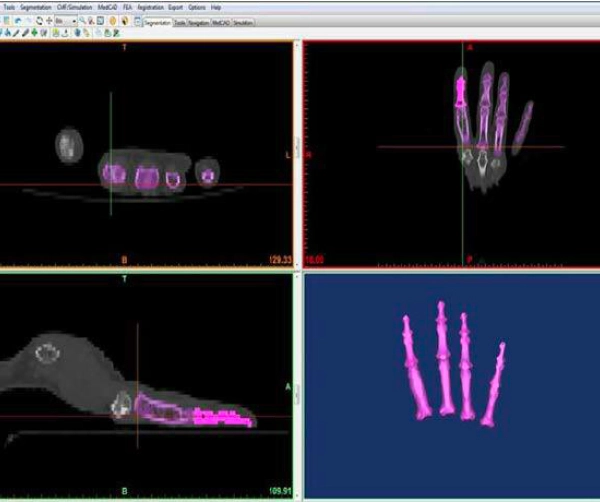Open the FEA menu in menu bar
600x502 pixels.
tap(127, 7)
